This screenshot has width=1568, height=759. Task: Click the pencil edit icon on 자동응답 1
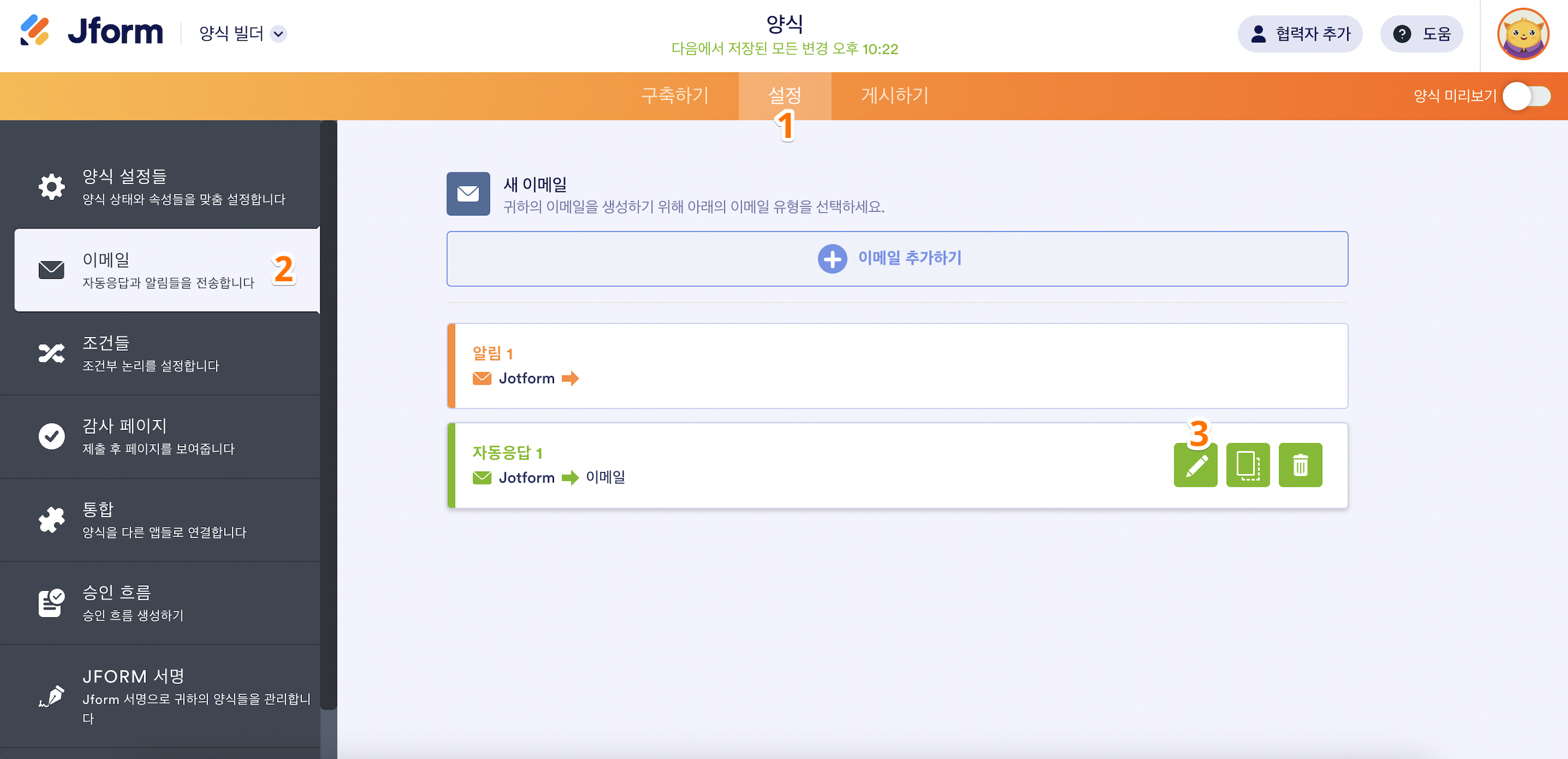pyautogui.click(x=1195, y=465)
